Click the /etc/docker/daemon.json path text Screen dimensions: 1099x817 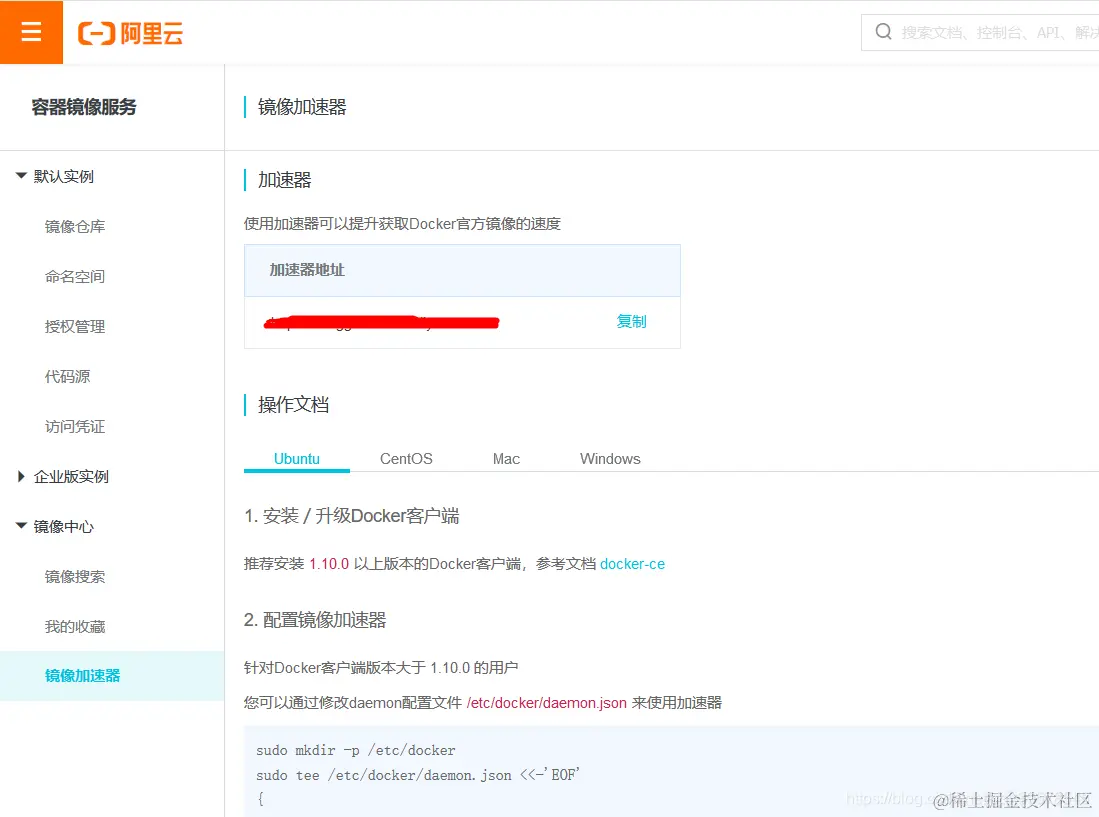547,703
